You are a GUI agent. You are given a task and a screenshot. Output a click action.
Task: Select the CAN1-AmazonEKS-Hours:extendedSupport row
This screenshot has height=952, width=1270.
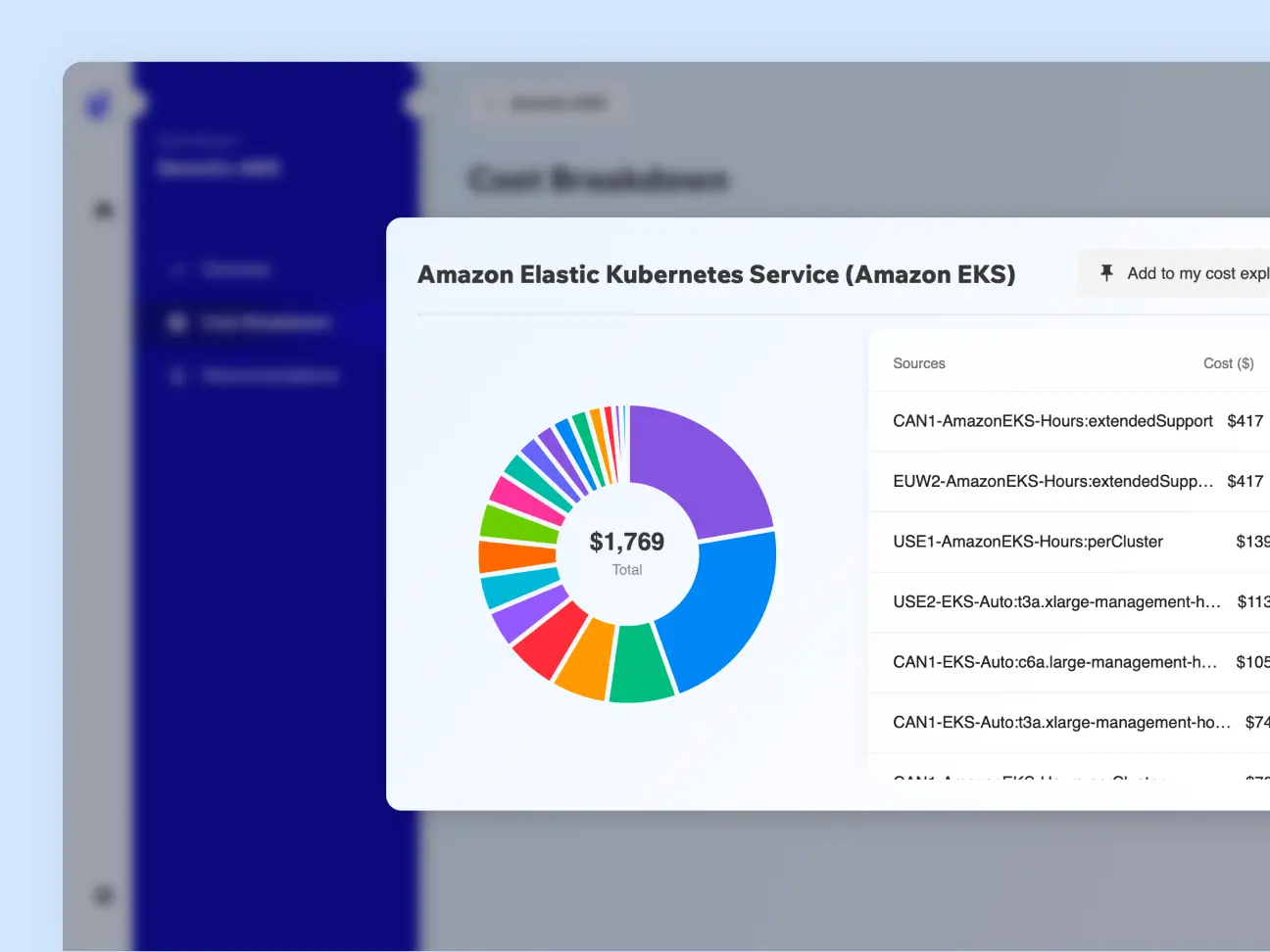(x=1069, y=421)
